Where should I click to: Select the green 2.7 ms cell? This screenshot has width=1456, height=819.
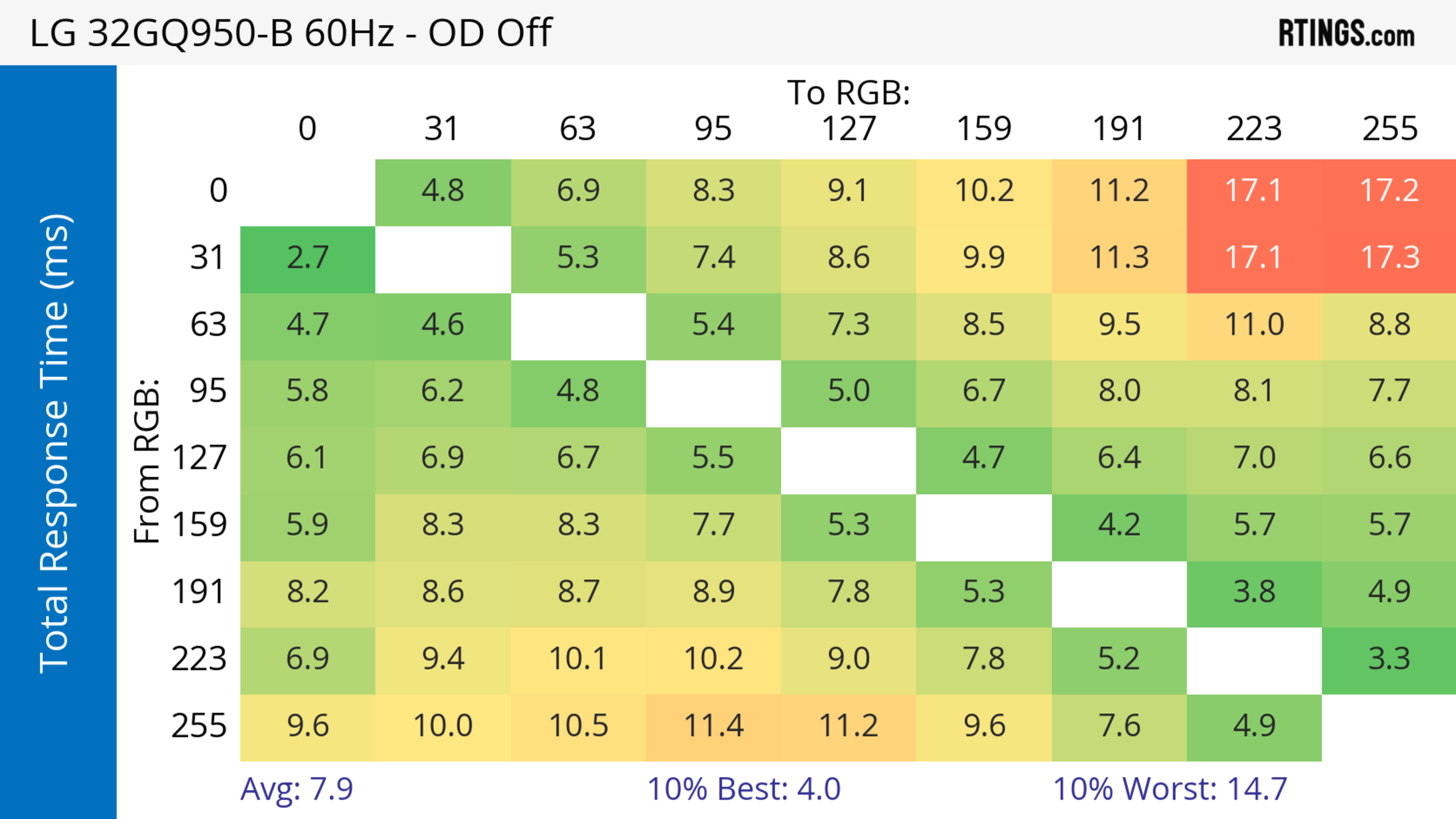[x=308, y=258]
